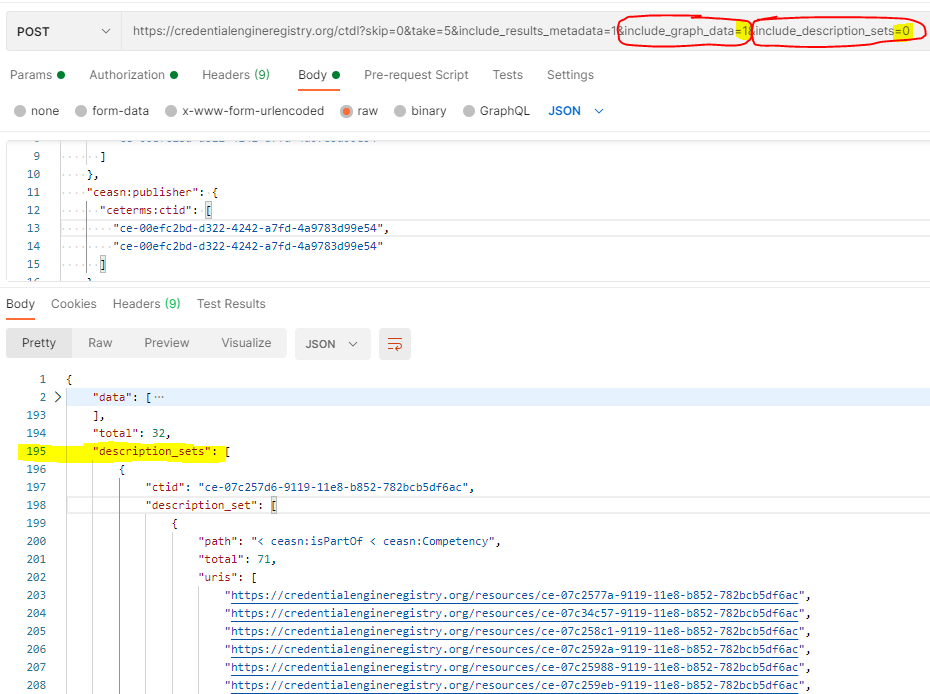
Task: Open the response viewer JSON format dropdown
Action: click(x=330, y=343)
